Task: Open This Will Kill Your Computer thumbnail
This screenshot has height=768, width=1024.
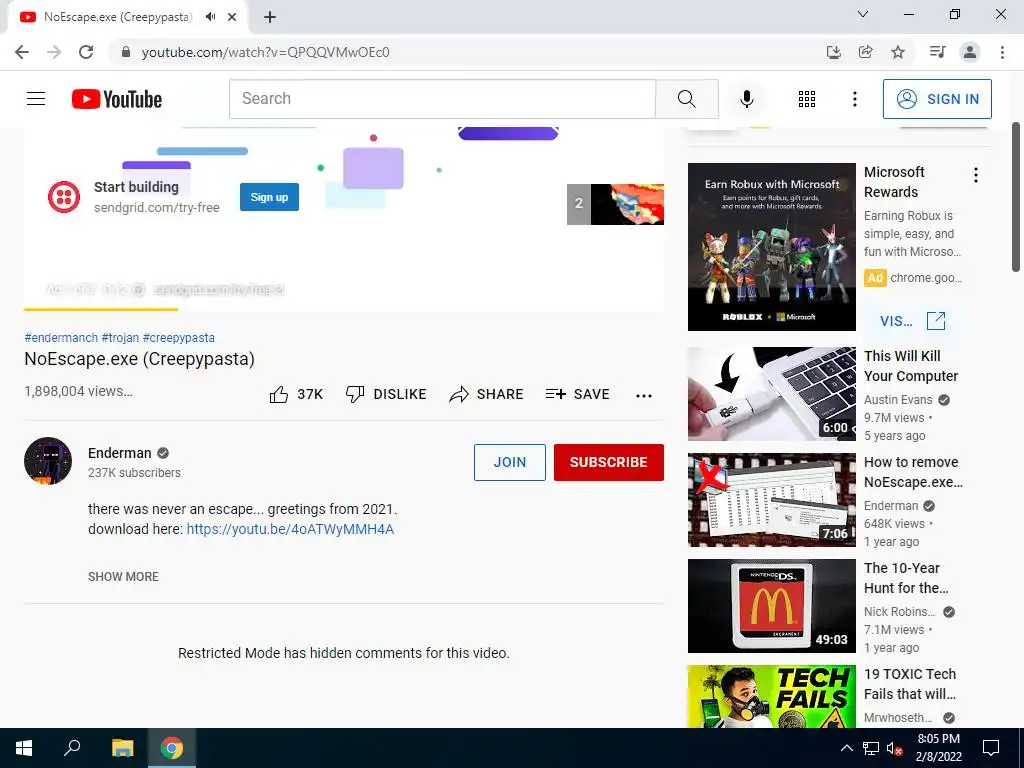Action: 771,394
